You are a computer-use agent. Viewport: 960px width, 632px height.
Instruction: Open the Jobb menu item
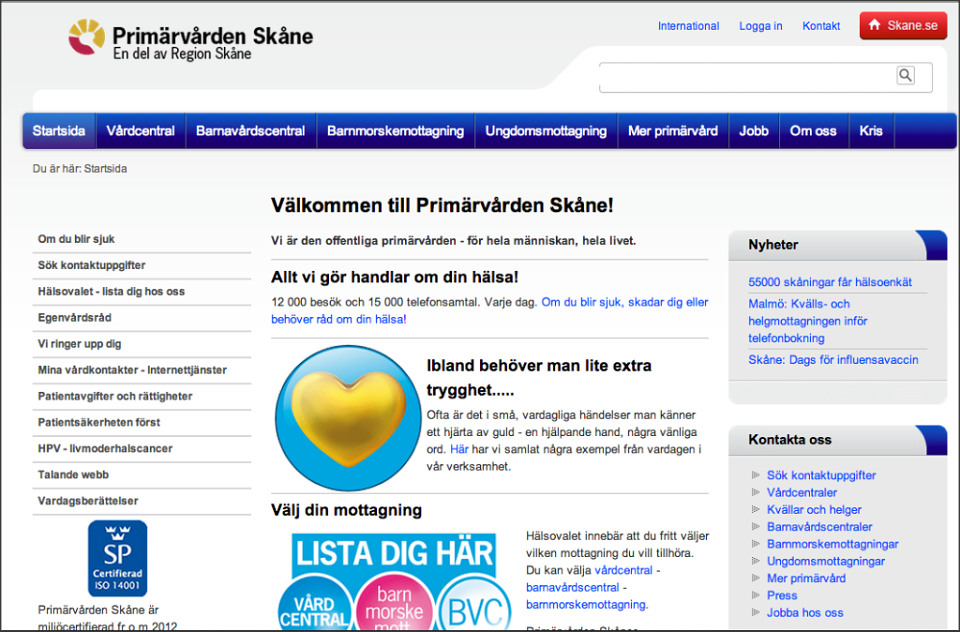pos(754,130)
